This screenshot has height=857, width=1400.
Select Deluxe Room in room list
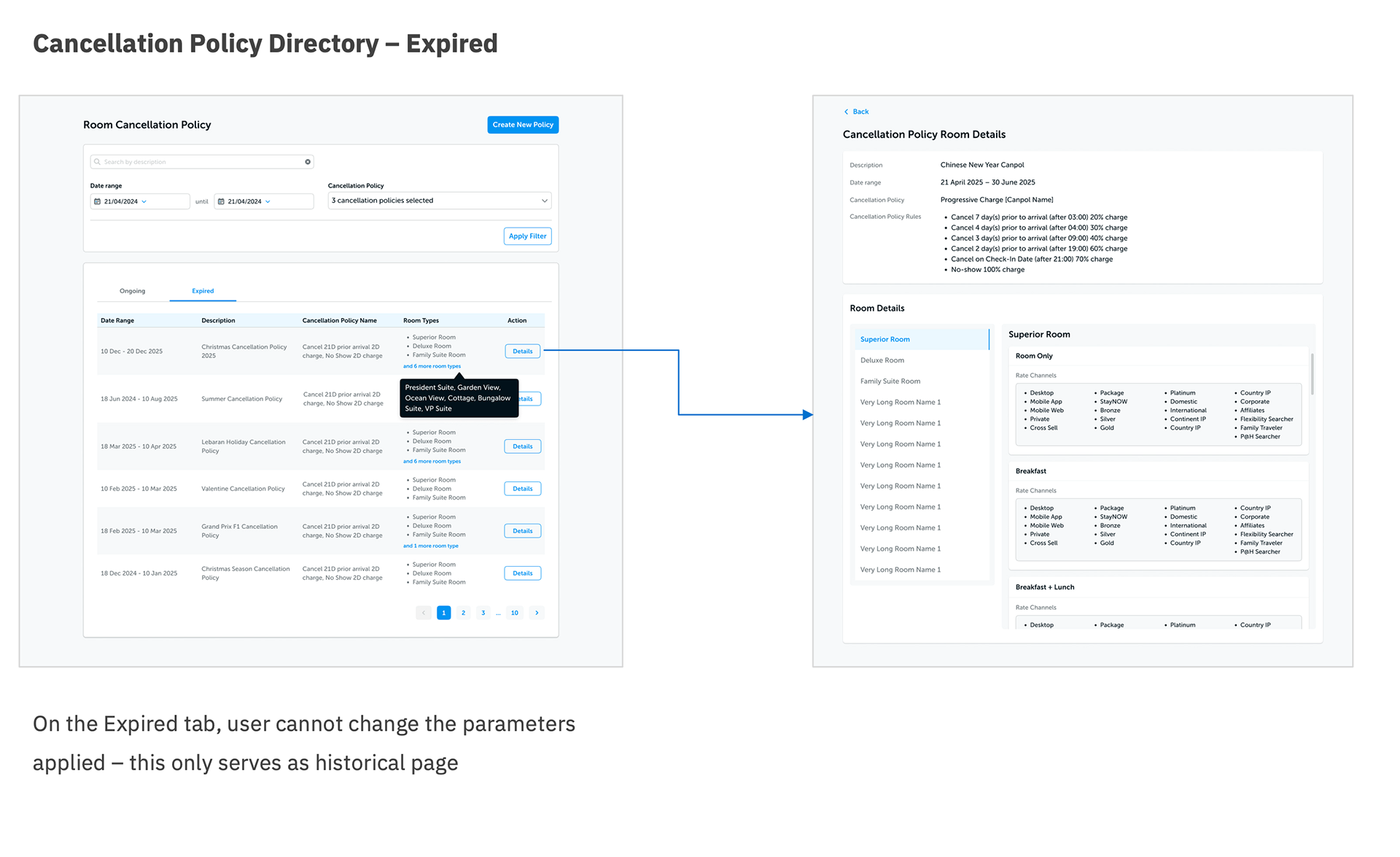882,360
